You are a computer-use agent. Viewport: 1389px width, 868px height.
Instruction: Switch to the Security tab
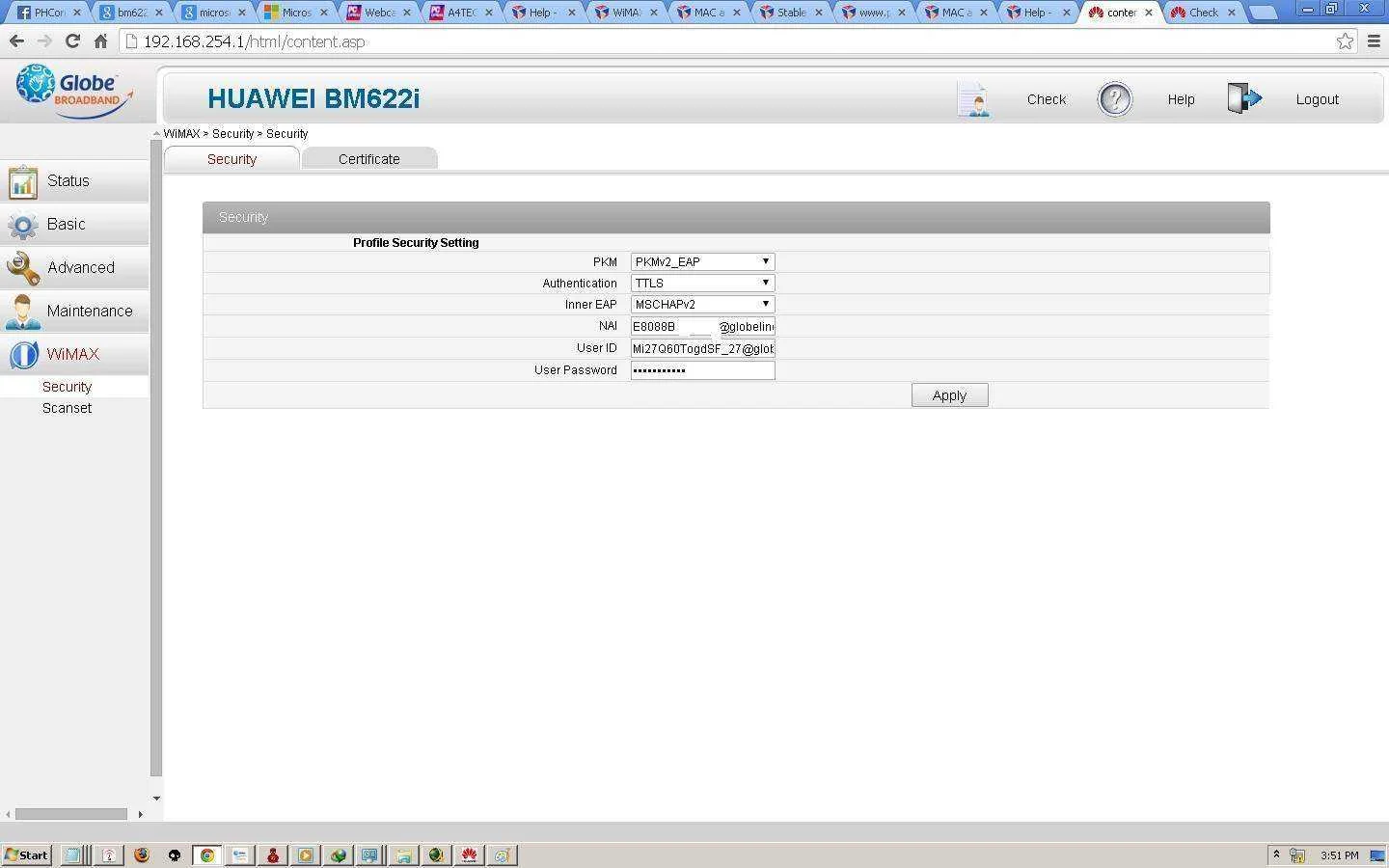[231, 159]
